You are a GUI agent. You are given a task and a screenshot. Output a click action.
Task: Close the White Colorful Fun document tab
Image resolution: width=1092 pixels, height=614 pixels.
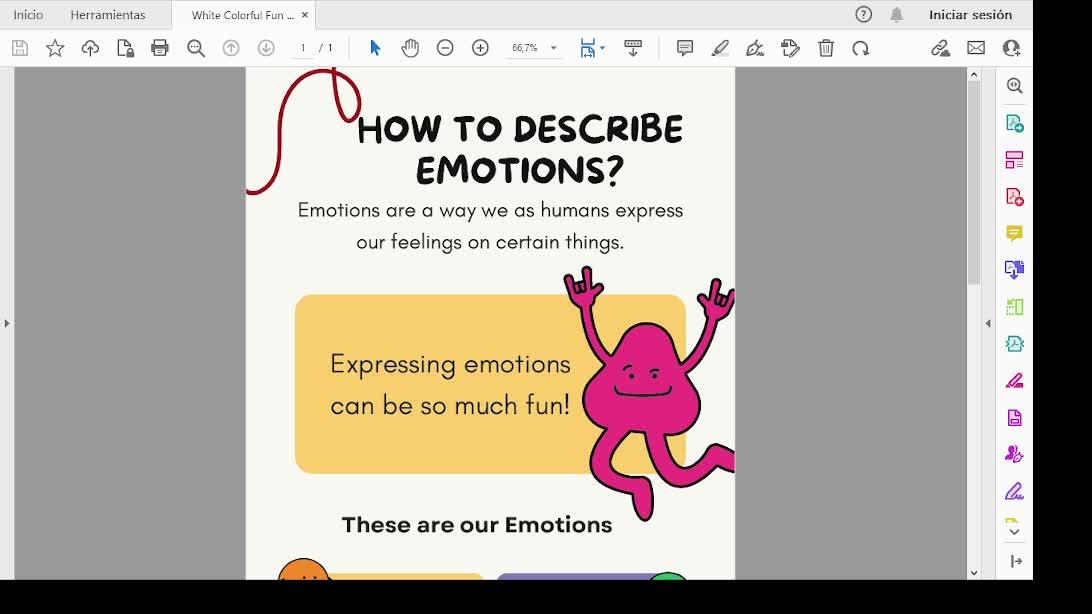pos(305,15)
